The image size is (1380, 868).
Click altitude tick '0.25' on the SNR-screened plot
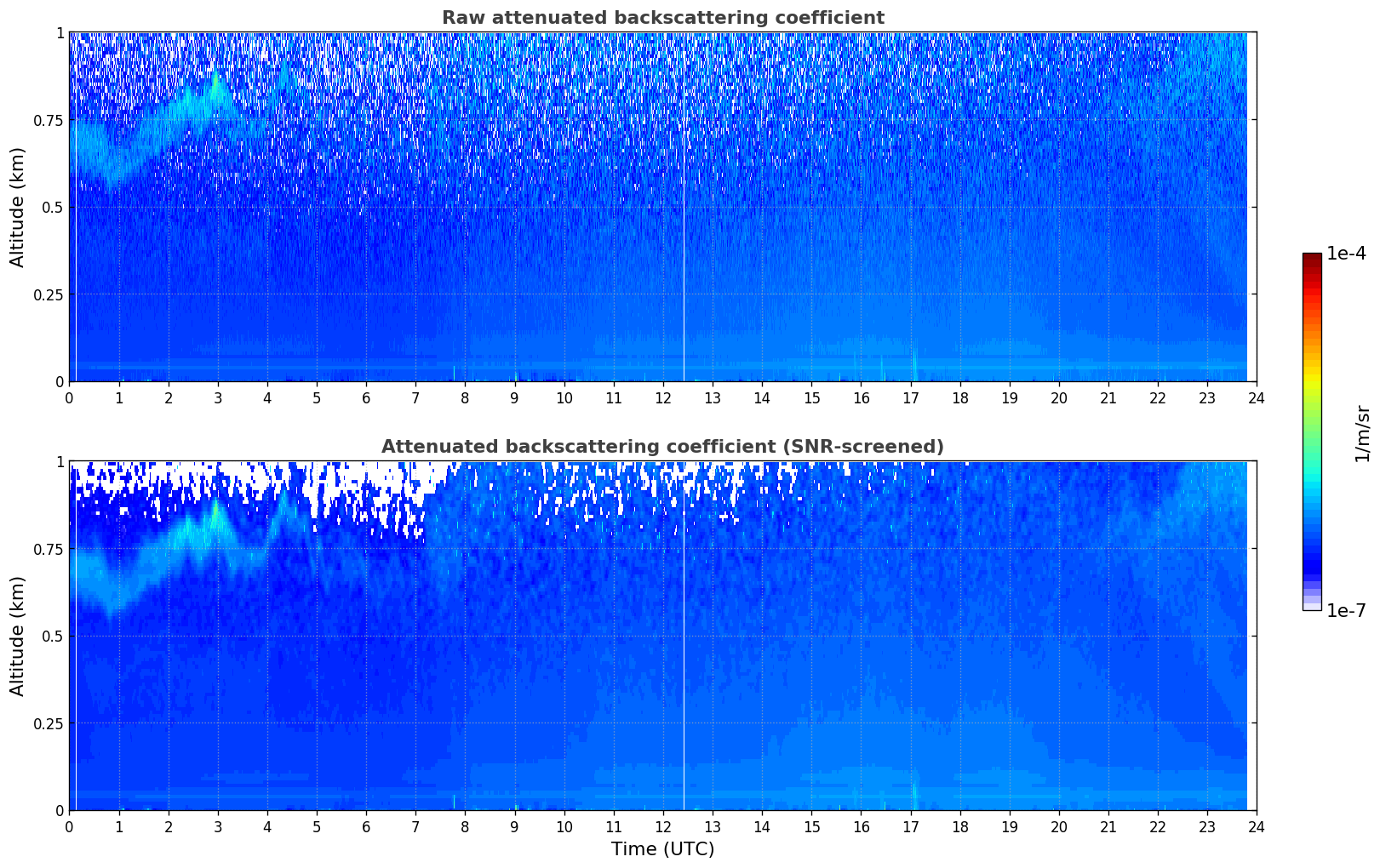click(49, 723)
